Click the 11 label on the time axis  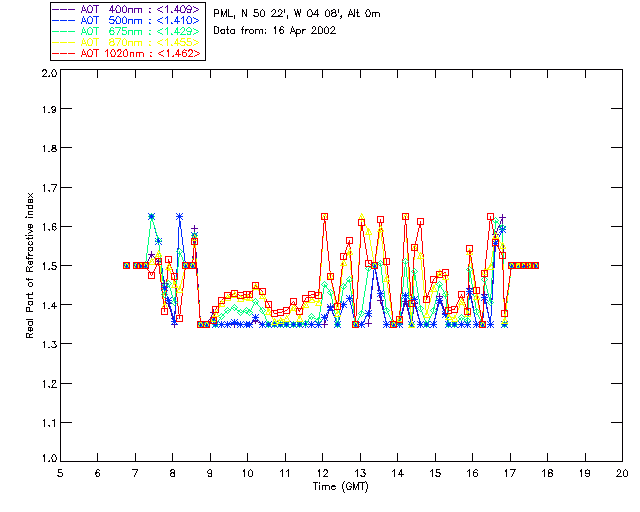point(285,473)
